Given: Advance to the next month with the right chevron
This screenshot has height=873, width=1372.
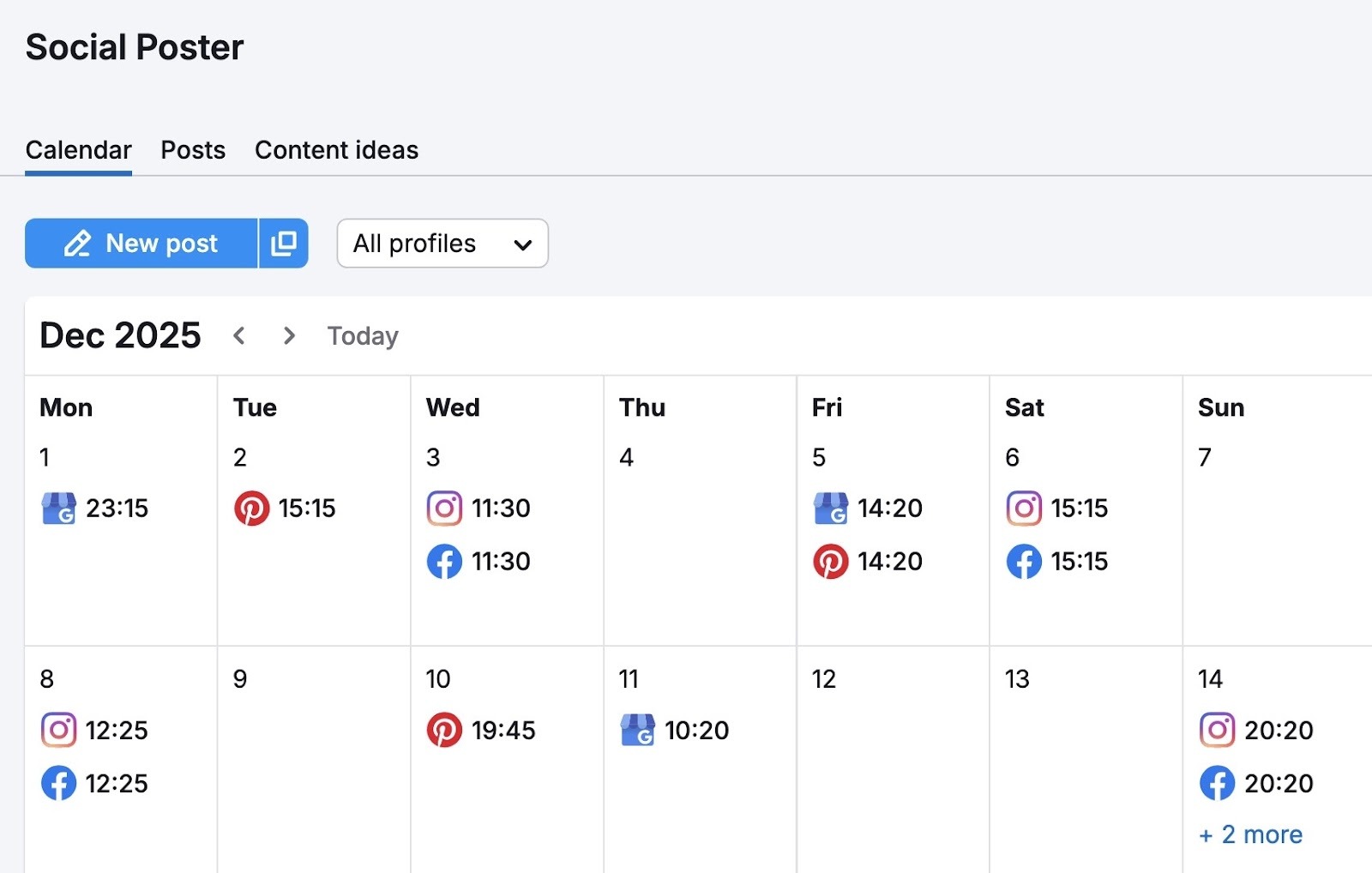Looking at the screenshot, I should (x=289, y=335).
